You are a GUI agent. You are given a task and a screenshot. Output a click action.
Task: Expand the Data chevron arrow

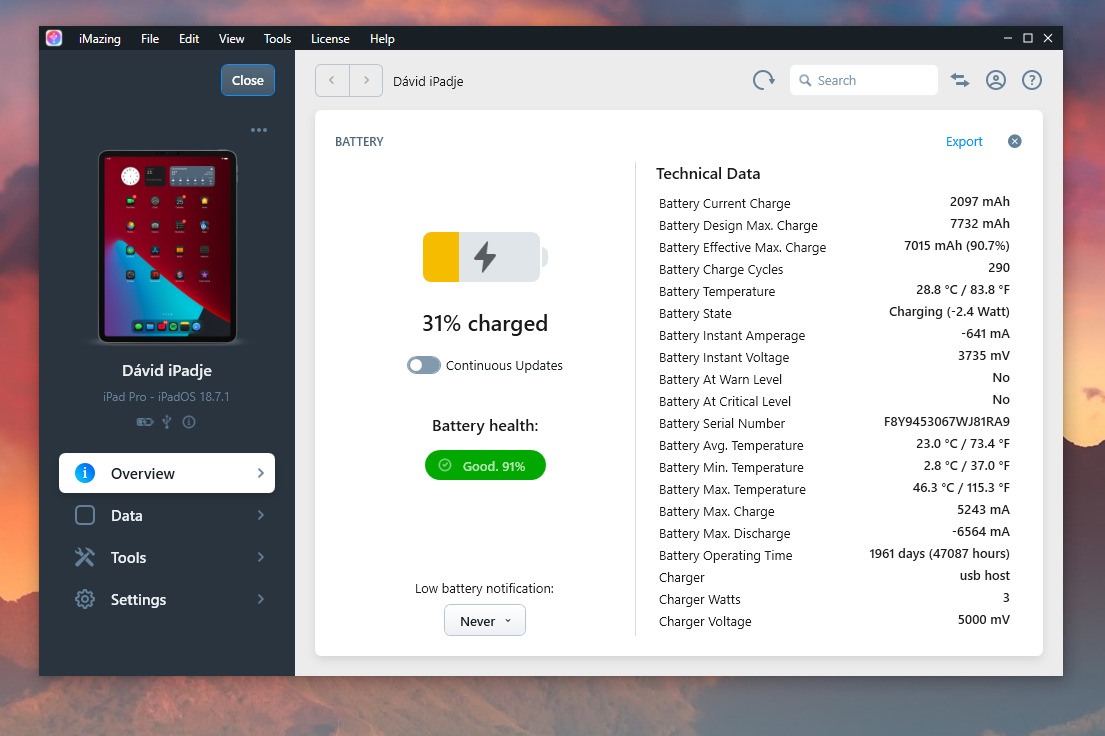(x=261, y=515)
